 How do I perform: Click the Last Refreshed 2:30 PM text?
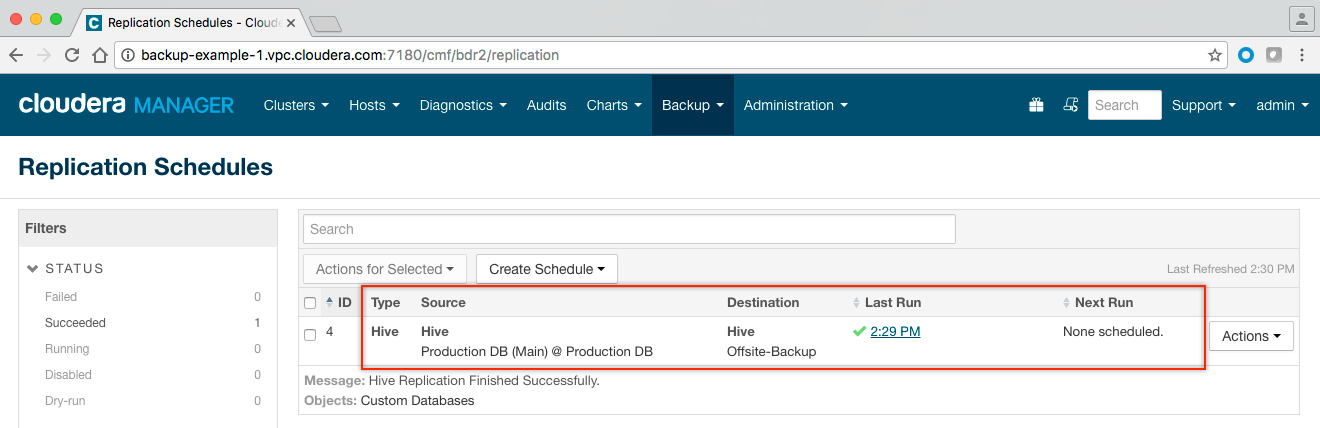click(x=1231, y=270)
